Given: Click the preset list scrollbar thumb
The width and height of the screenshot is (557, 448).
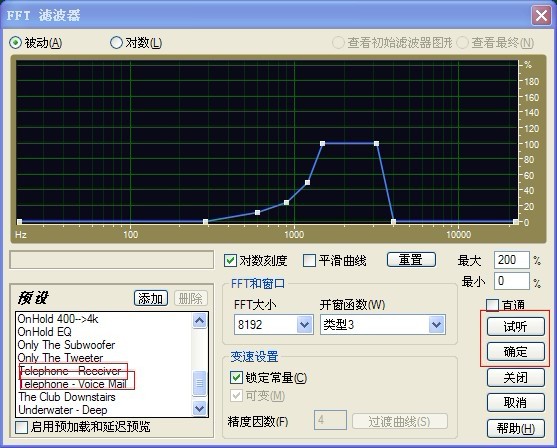Looking at the screenshot, I should [199, 383].
